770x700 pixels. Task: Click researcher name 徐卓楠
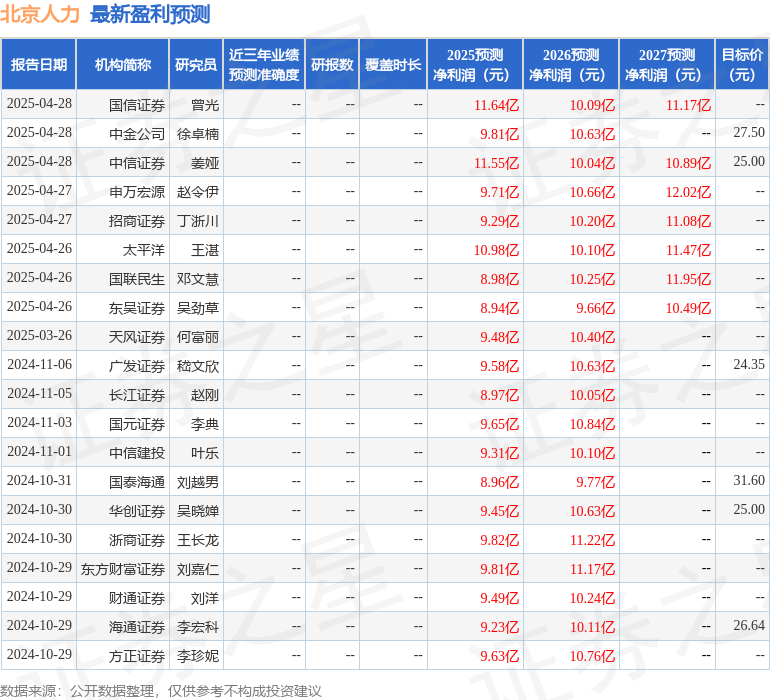coord(198,134)
